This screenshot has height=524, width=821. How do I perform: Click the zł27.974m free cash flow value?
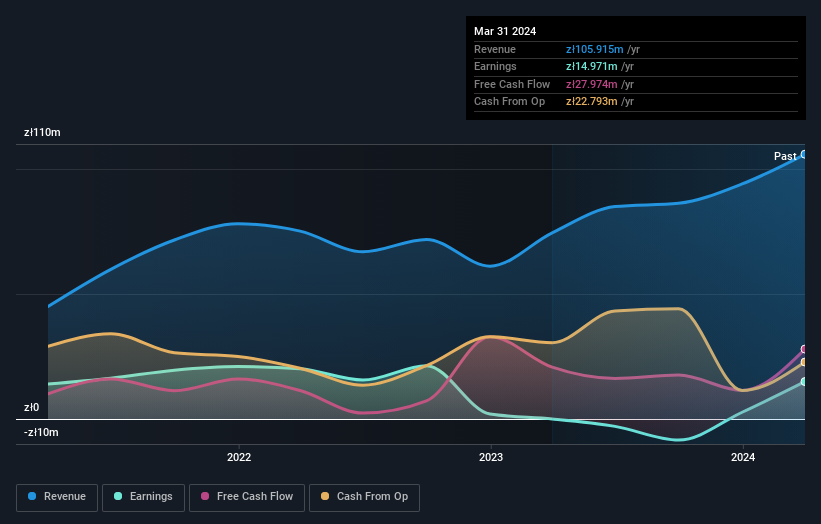(x=591, y=84)
